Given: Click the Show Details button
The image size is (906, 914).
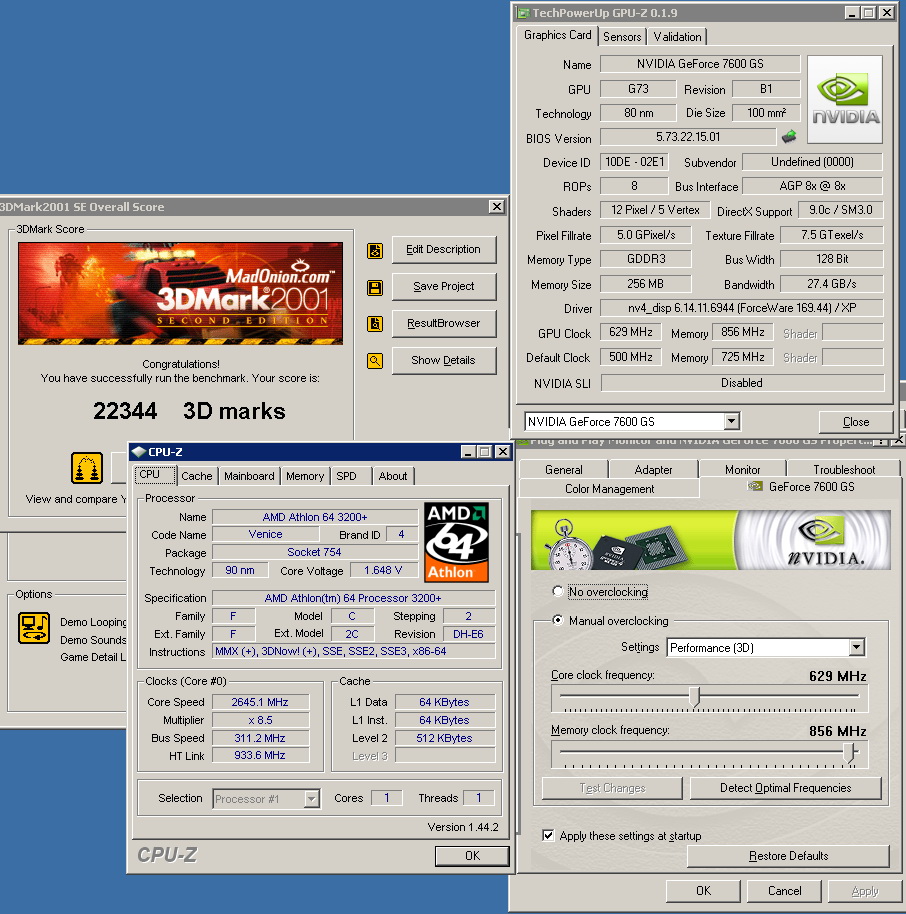Looking at the screenshot, I should (x=444, y=360).
